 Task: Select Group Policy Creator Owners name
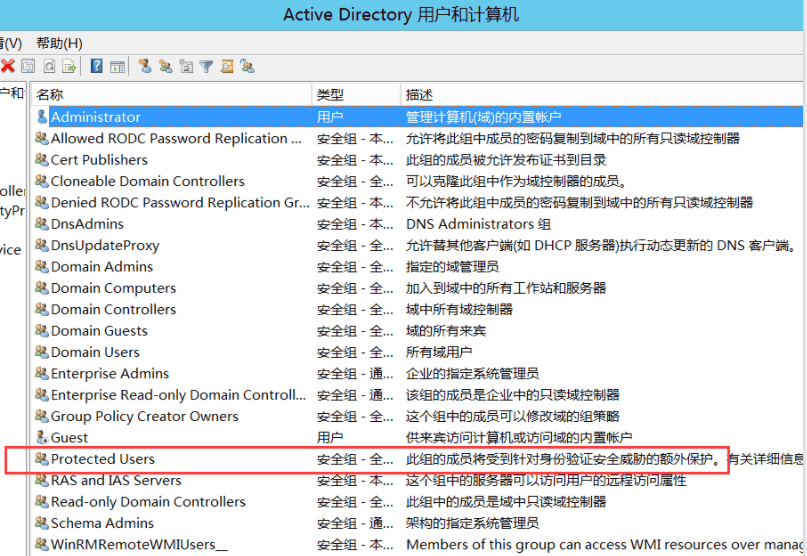145,416
